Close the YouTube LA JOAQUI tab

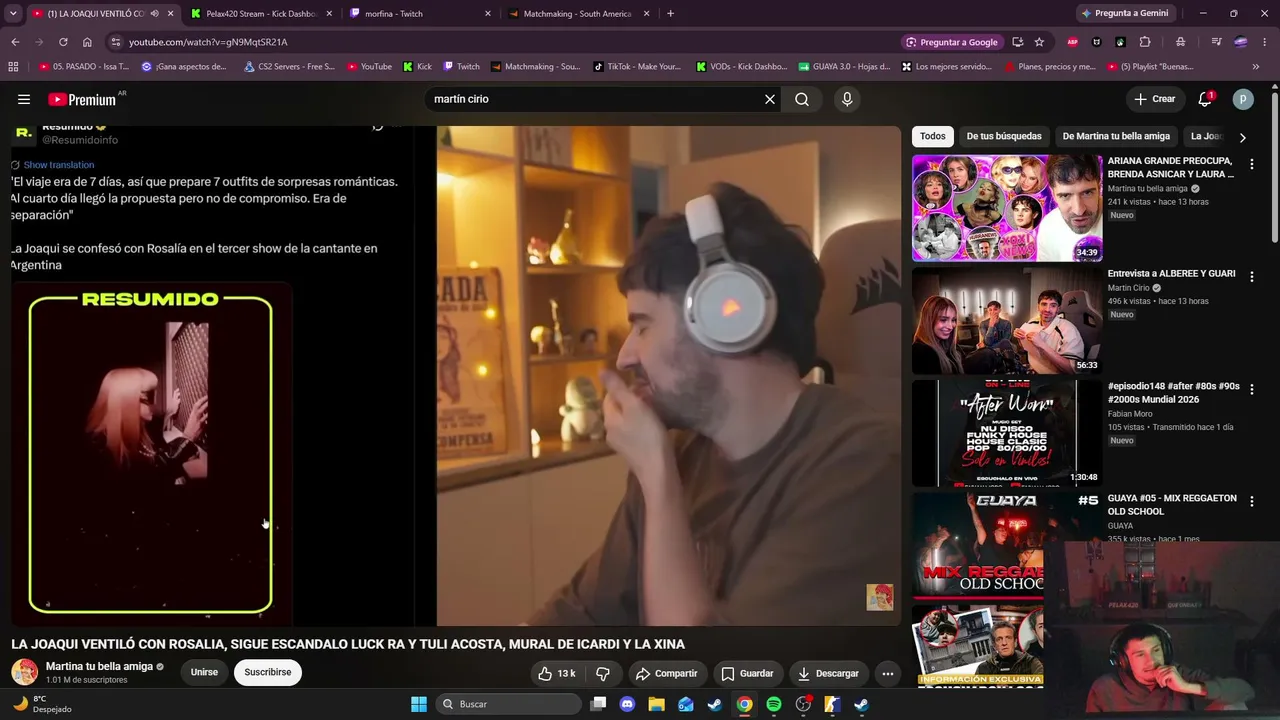170,14
